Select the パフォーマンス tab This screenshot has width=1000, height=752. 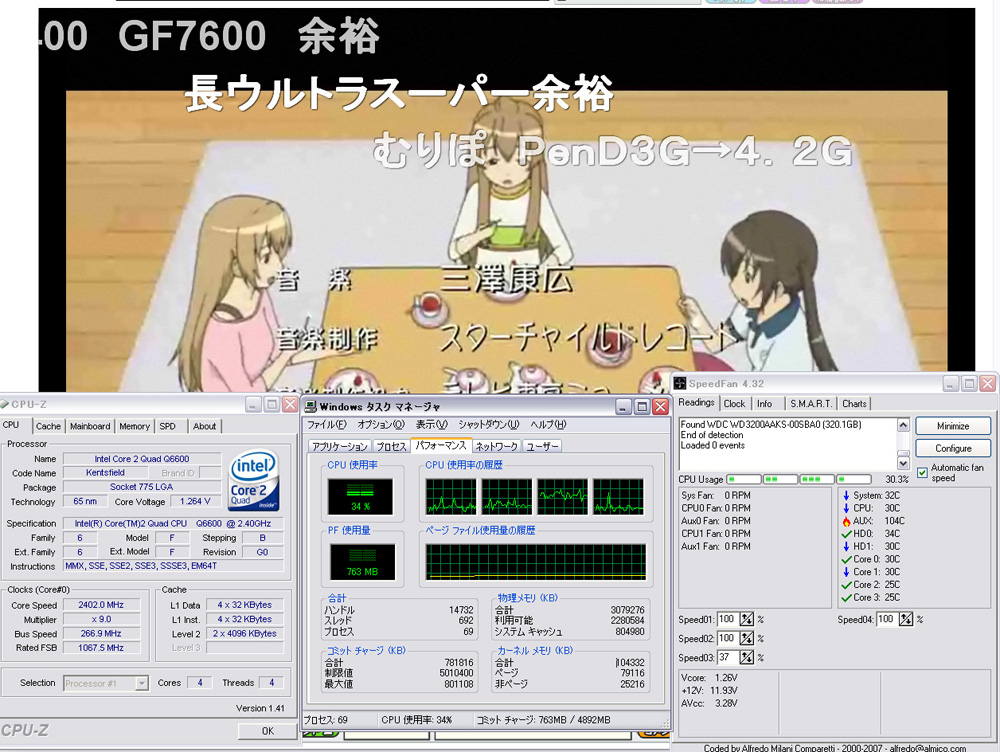[x=441, y=445]
